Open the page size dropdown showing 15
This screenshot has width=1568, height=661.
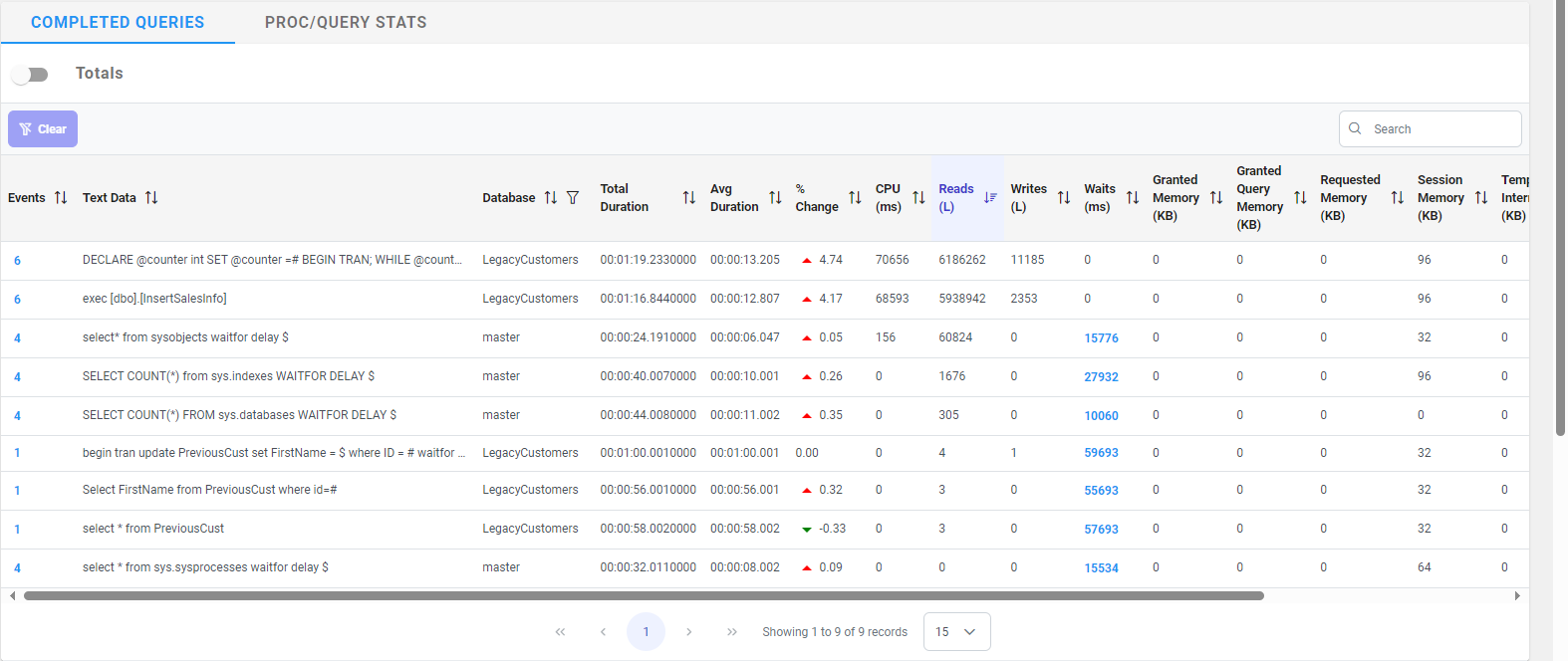pyautogui.click(x=956, y=632)
